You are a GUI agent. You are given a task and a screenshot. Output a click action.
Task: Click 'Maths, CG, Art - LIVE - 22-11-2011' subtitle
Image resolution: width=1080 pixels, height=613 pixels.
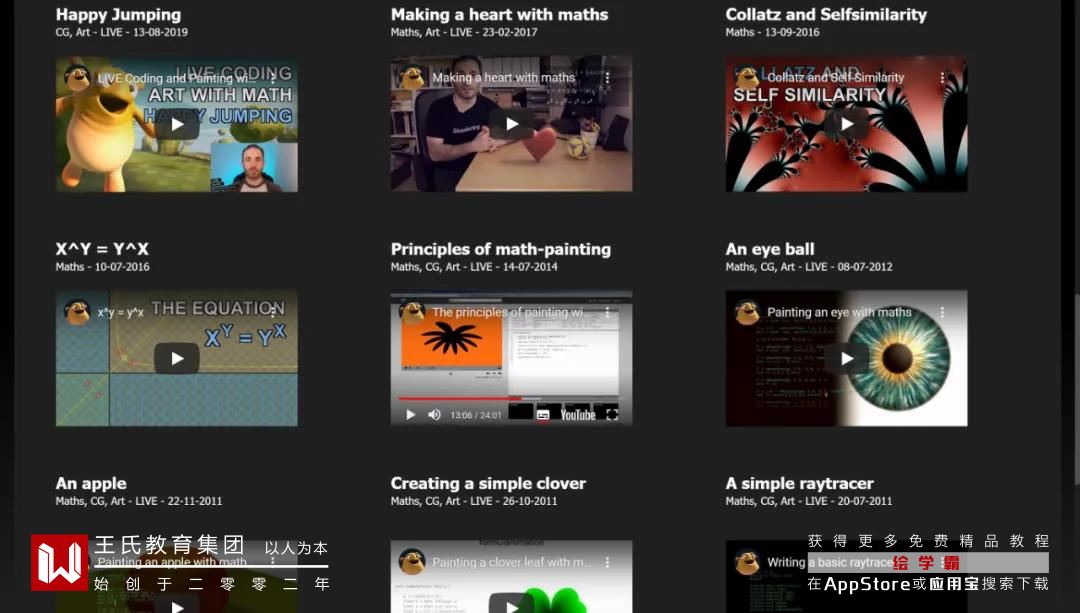139,501
